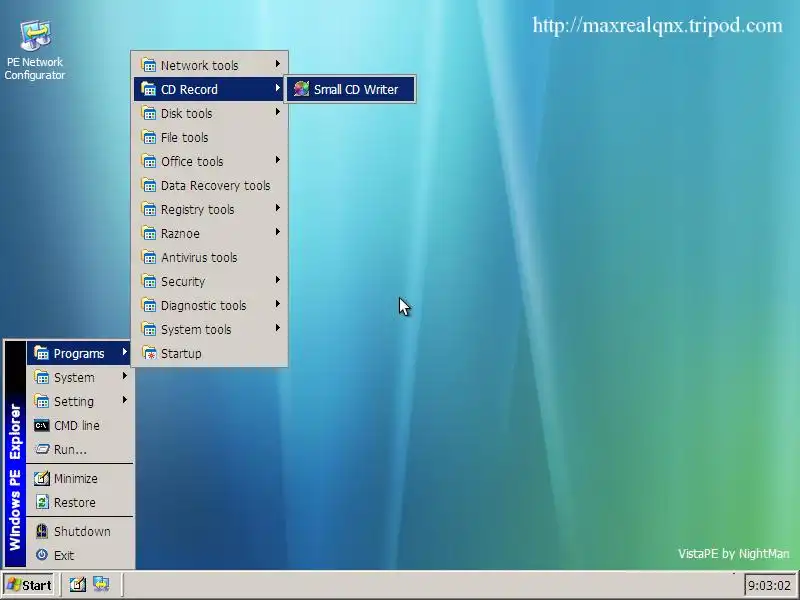Click the Small CD Writer disc icon
The height and width of the screenshot is (600, 800).
tap(301, 89)
